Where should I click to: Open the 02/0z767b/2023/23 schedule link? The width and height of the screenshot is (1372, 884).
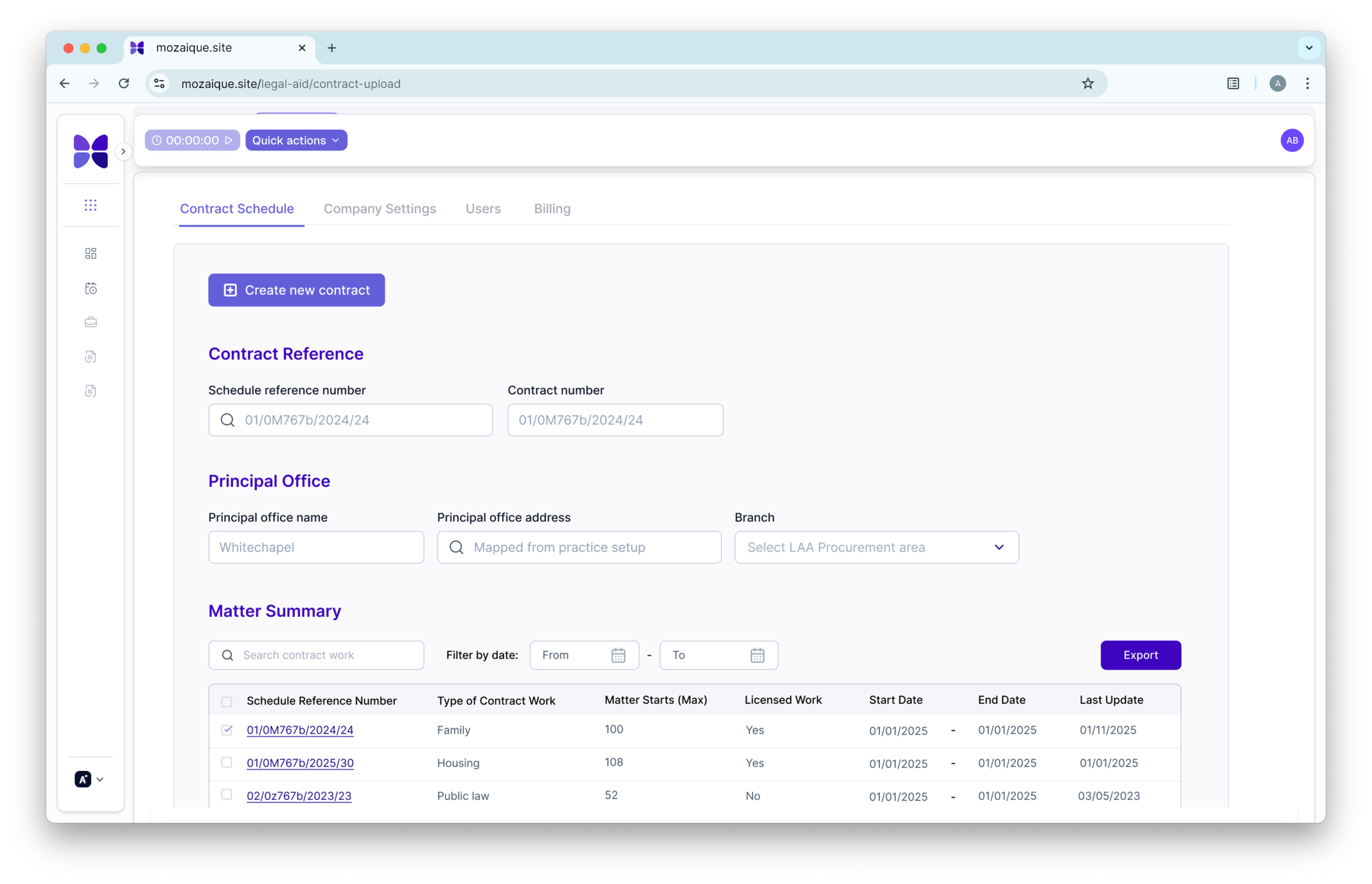pyautogui.click(x=299, y=796)
